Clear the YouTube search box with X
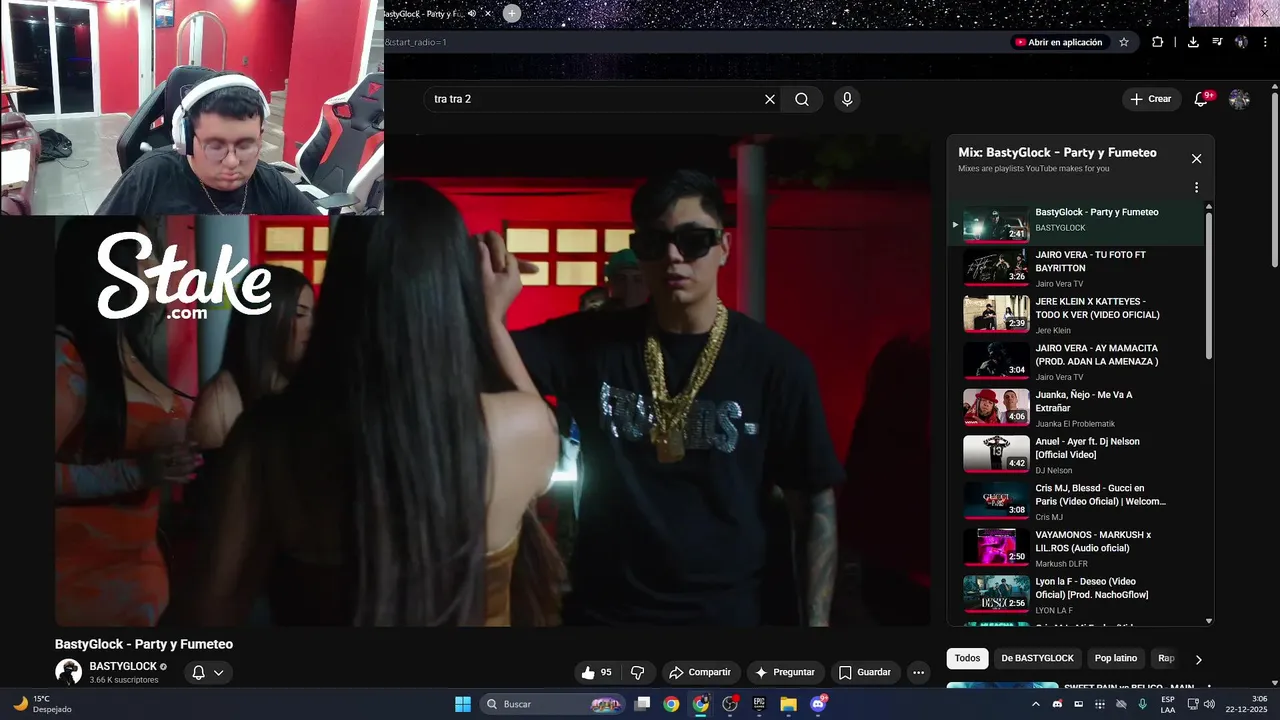Image resolution: width=1280 pixels, height=720 pixels. (x=770, y=99)
